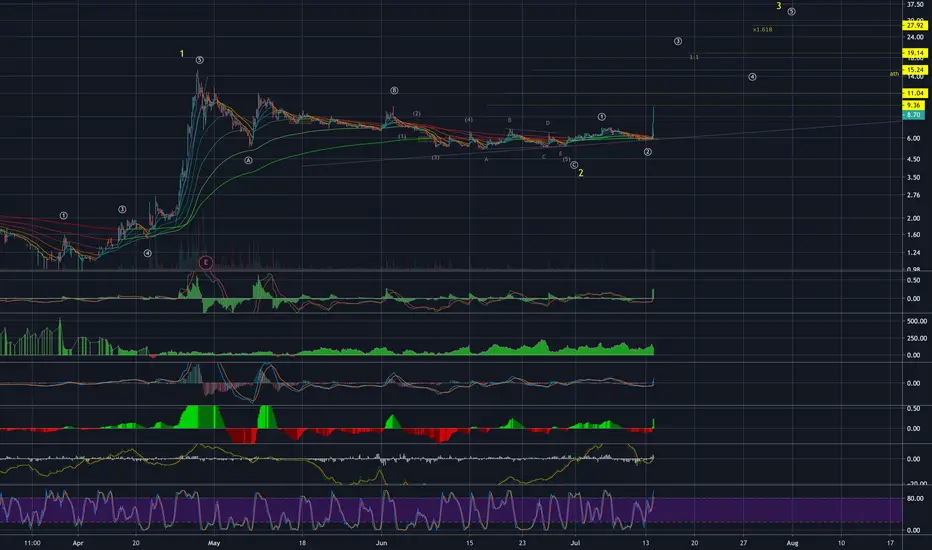This screenshot has width=932, height=550.
Task: Select the (4) subwave label
Action: [x=468, y=120]
